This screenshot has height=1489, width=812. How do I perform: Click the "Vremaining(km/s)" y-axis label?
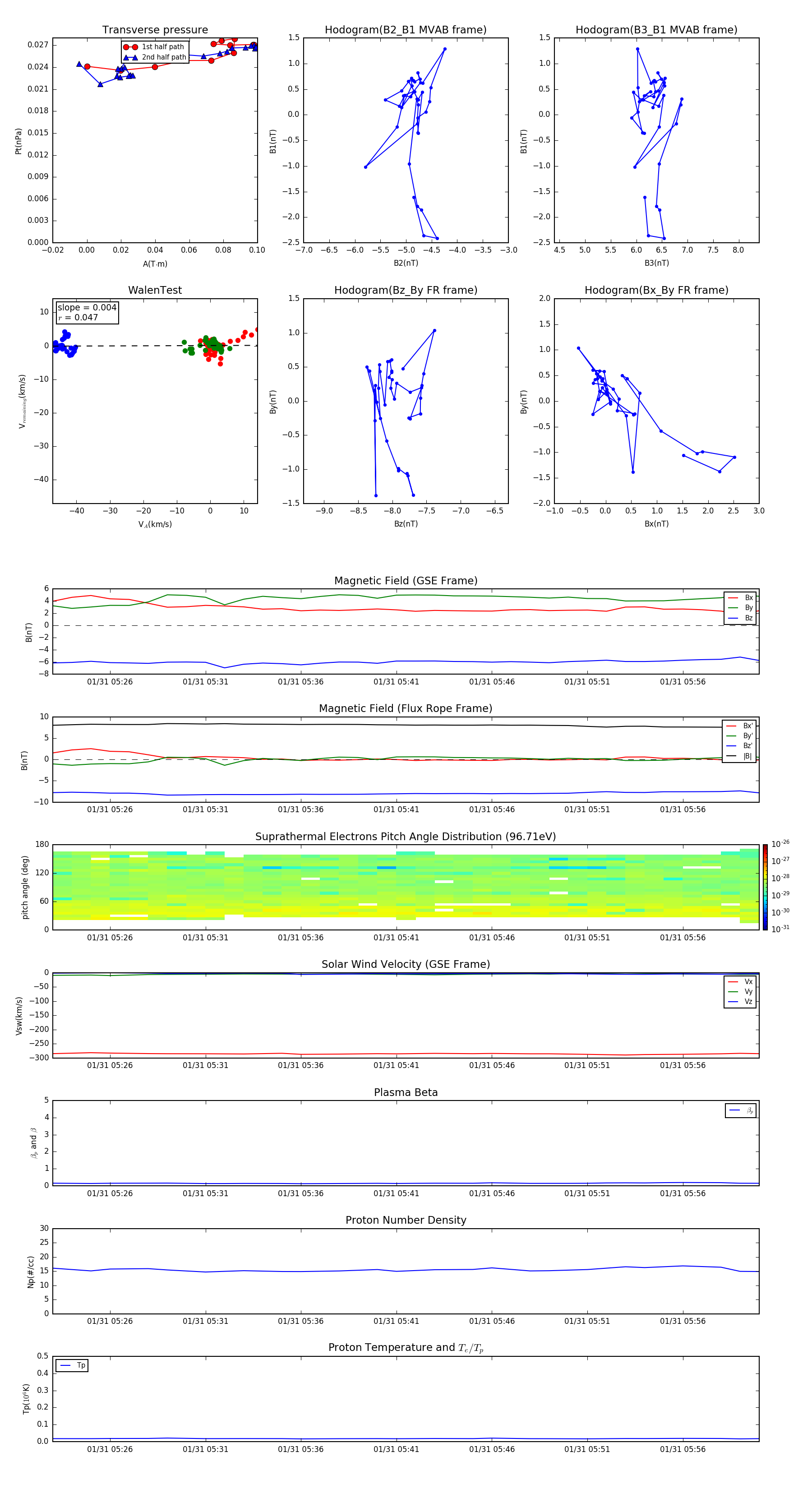pyautogui.click(x=22, y=401)
